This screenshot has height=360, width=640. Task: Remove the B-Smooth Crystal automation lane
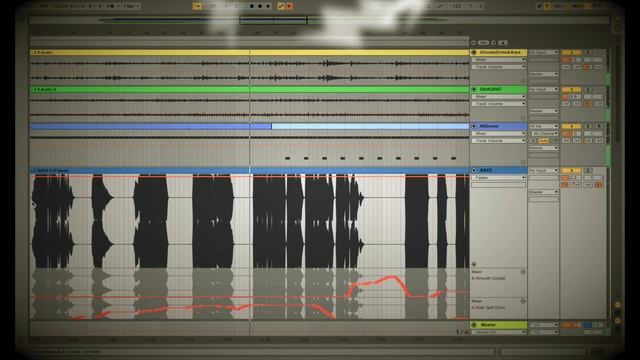pyautogui.click(x=523, y=272)
